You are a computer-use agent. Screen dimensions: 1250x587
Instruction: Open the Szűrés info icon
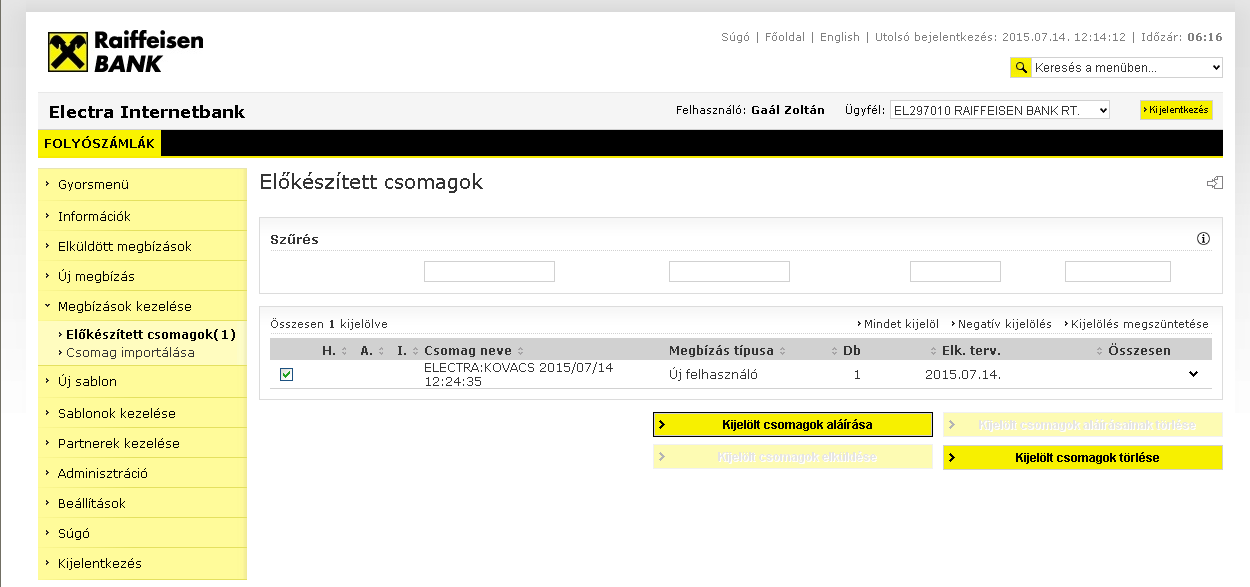1203,239
